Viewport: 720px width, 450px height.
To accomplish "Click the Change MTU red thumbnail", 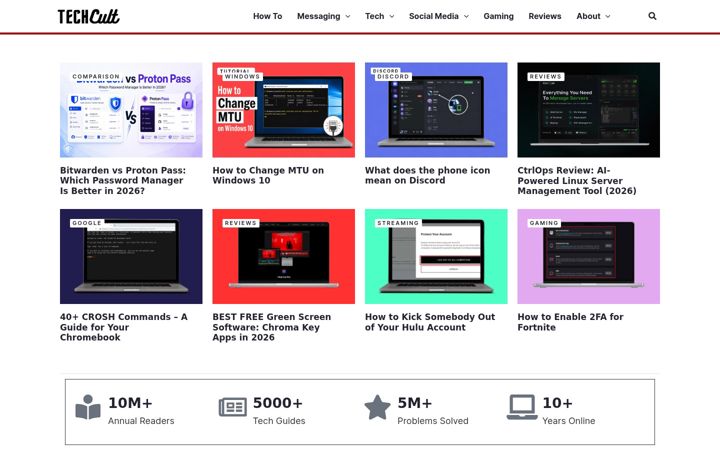I will point(283,110).
